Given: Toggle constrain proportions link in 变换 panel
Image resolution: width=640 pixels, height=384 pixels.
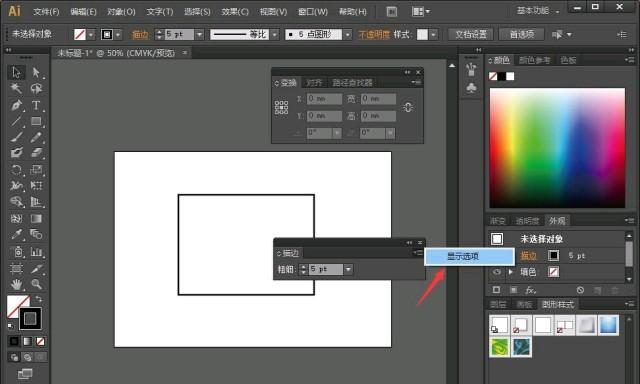Looking at the screenshot, I should pyautogui.click(x=408, y=107).
